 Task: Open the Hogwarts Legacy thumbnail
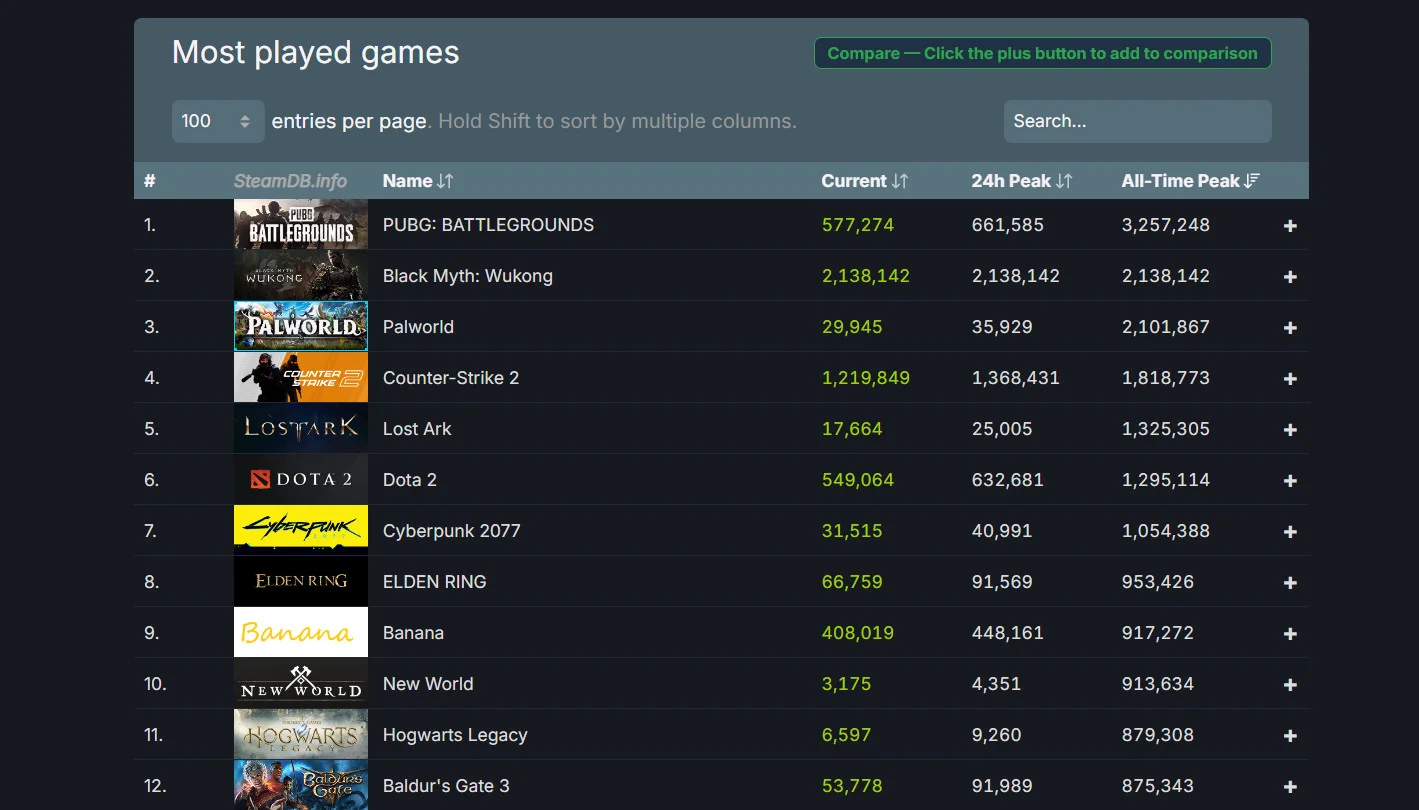(301, 734)
